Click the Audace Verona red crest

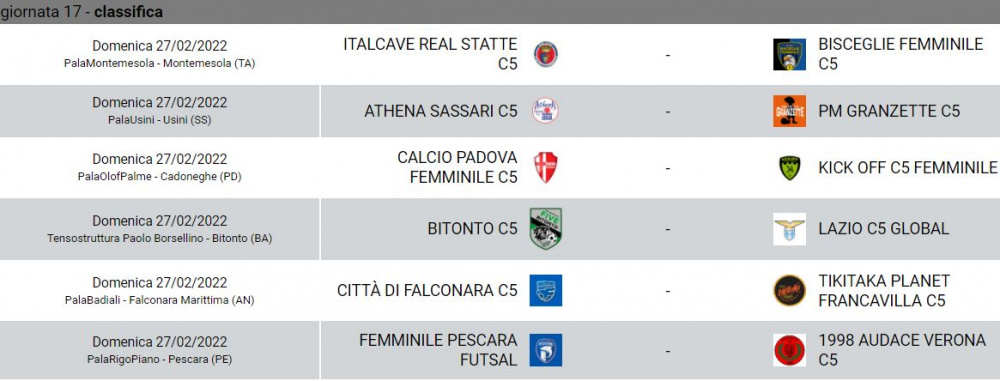(789, 350)
